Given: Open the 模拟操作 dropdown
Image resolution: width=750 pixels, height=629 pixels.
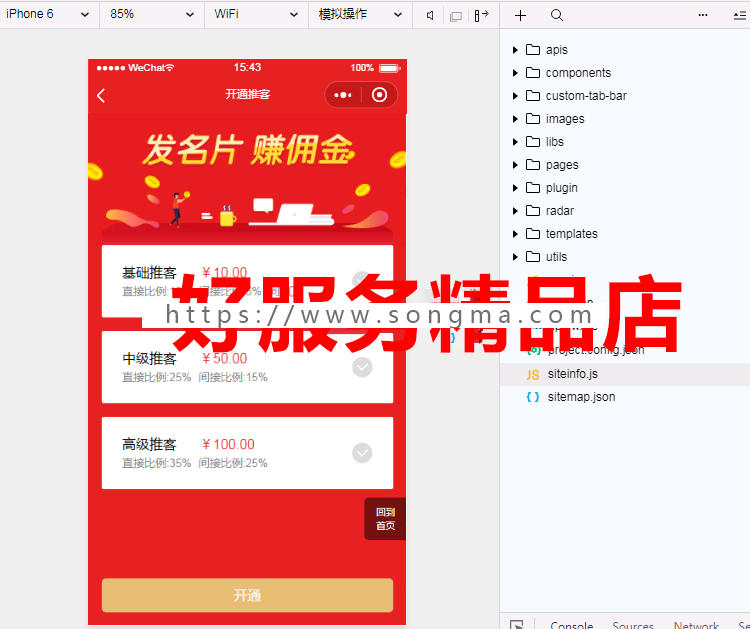Looking at the screenshot, I should [x=360, y=14].
